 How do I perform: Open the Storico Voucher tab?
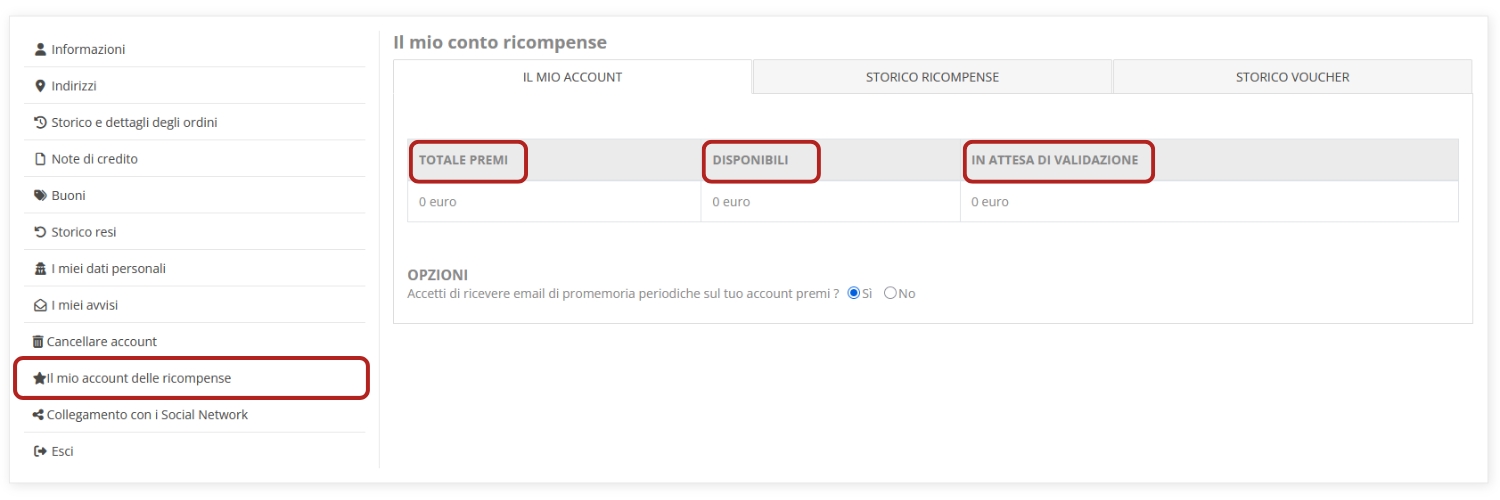coord(1292,77)
